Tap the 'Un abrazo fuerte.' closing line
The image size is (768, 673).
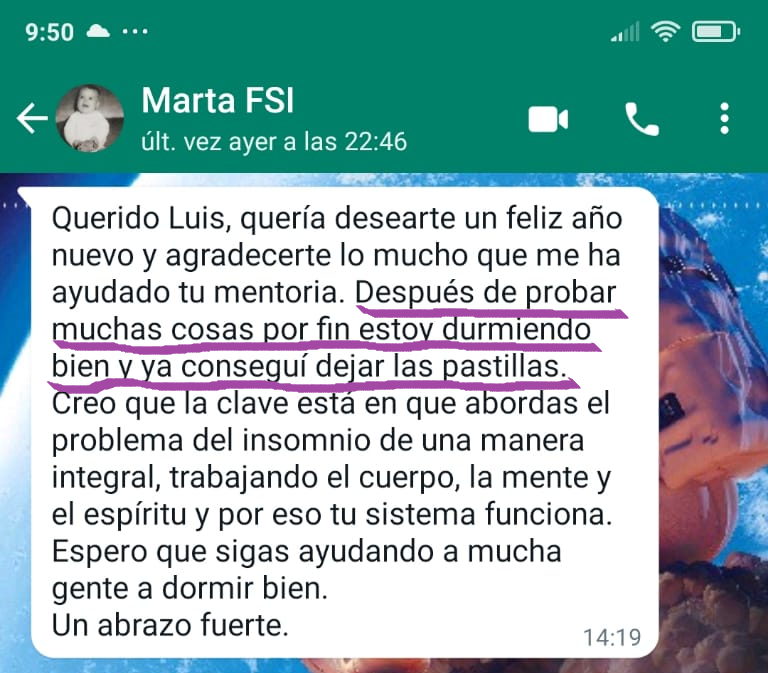(x=170, y=625)
